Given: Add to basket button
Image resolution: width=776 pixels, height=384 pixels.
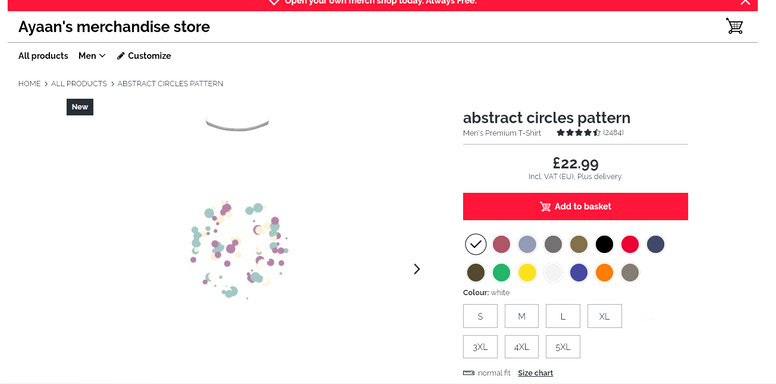Looking at the screenshot, I should click(575, 206).
